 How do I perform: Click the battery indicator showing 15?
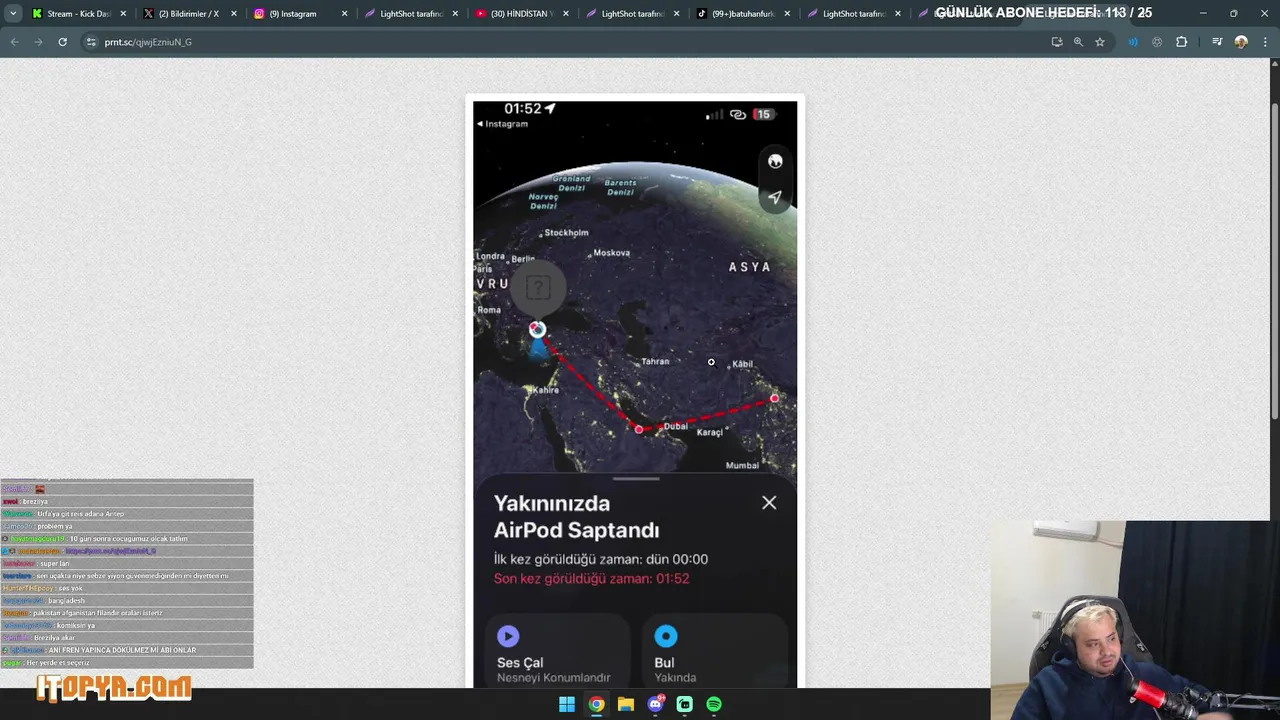click(763, 115)
